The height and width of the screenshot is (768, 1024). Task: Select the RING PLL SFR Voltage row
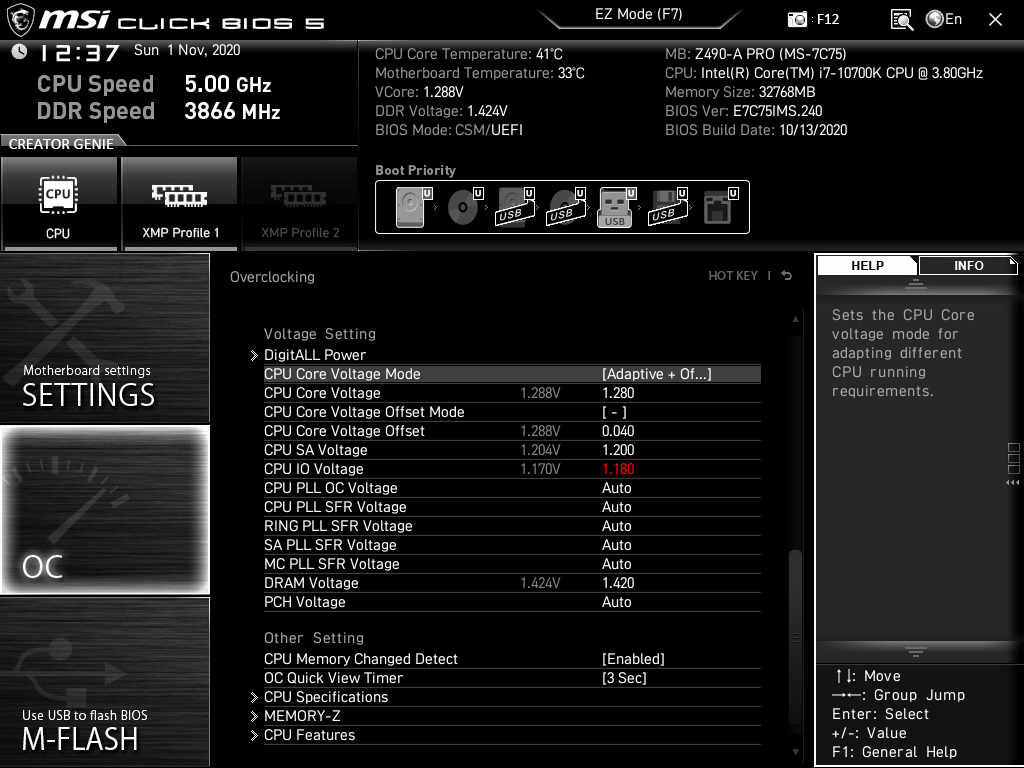coord(512,526)
